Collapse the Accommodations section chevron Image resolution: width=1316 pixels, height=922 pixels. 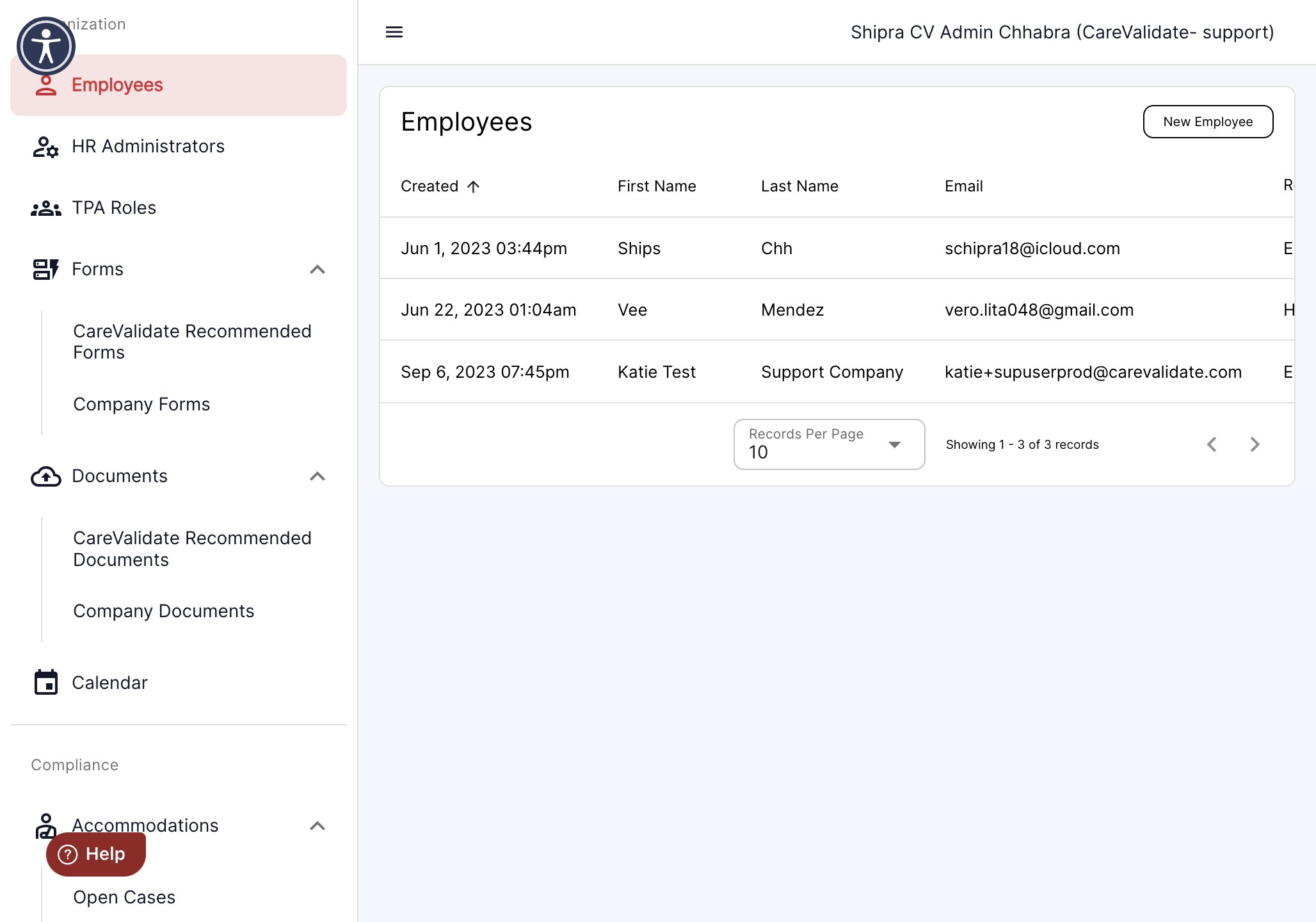317,826
